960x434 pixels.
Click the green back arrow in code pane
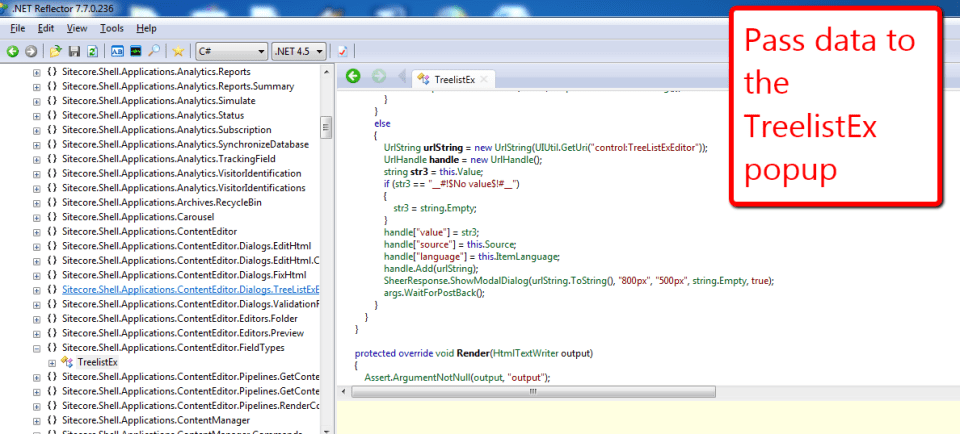tap(353, 77)
